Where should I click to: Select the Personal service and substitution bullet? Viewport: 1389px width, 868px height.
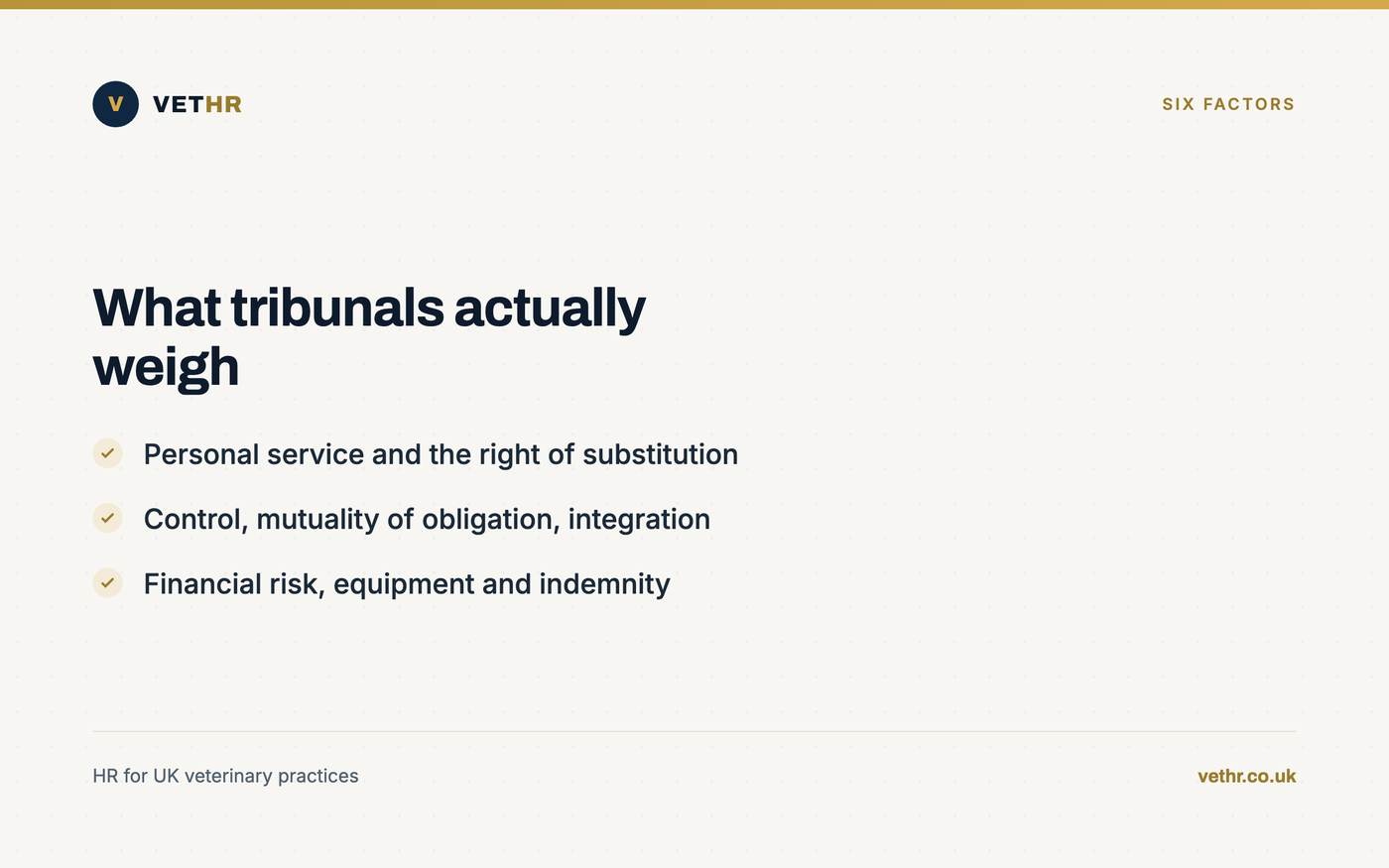[441, 454]
